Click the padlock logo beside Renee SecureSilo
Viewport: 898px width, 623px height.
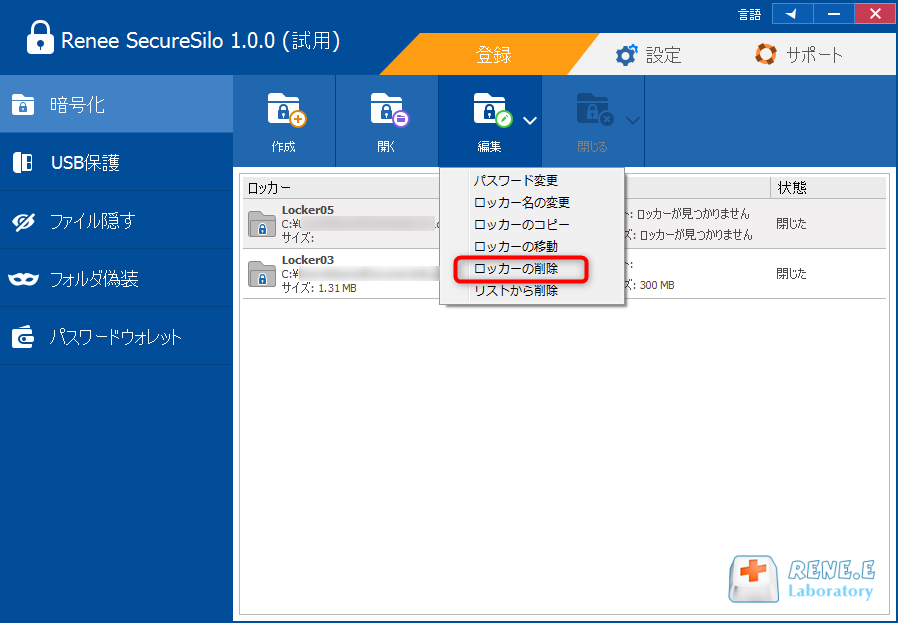tap(40, 38)
